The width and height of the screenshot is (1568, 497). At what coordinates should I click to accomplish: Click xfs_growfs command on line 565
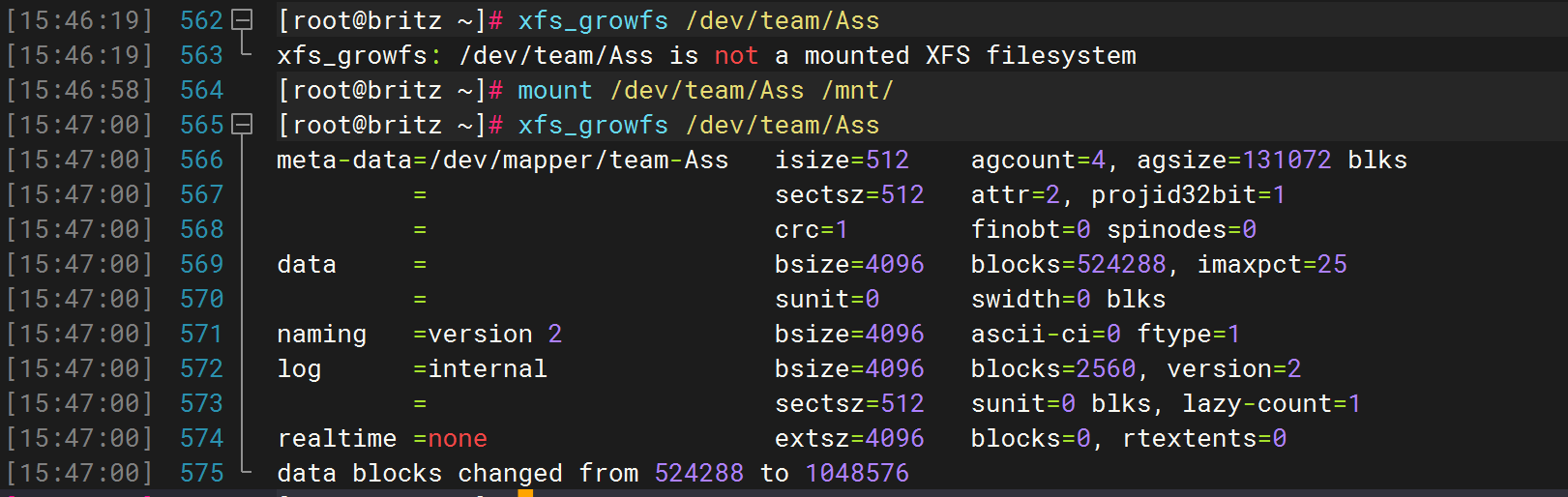[x=593, y=125]
